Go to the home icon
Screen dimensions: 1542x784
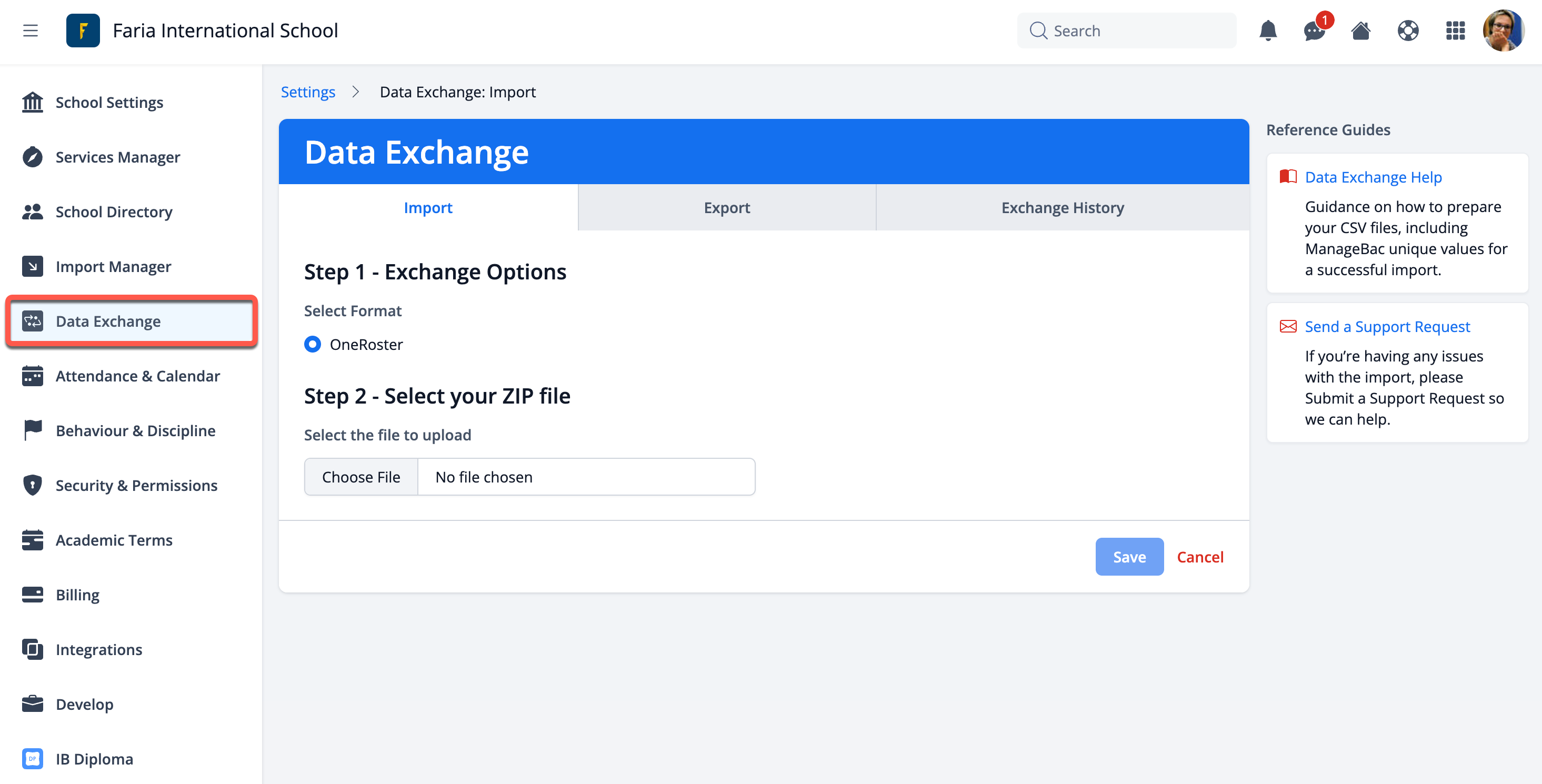[x=1360, y=31]
